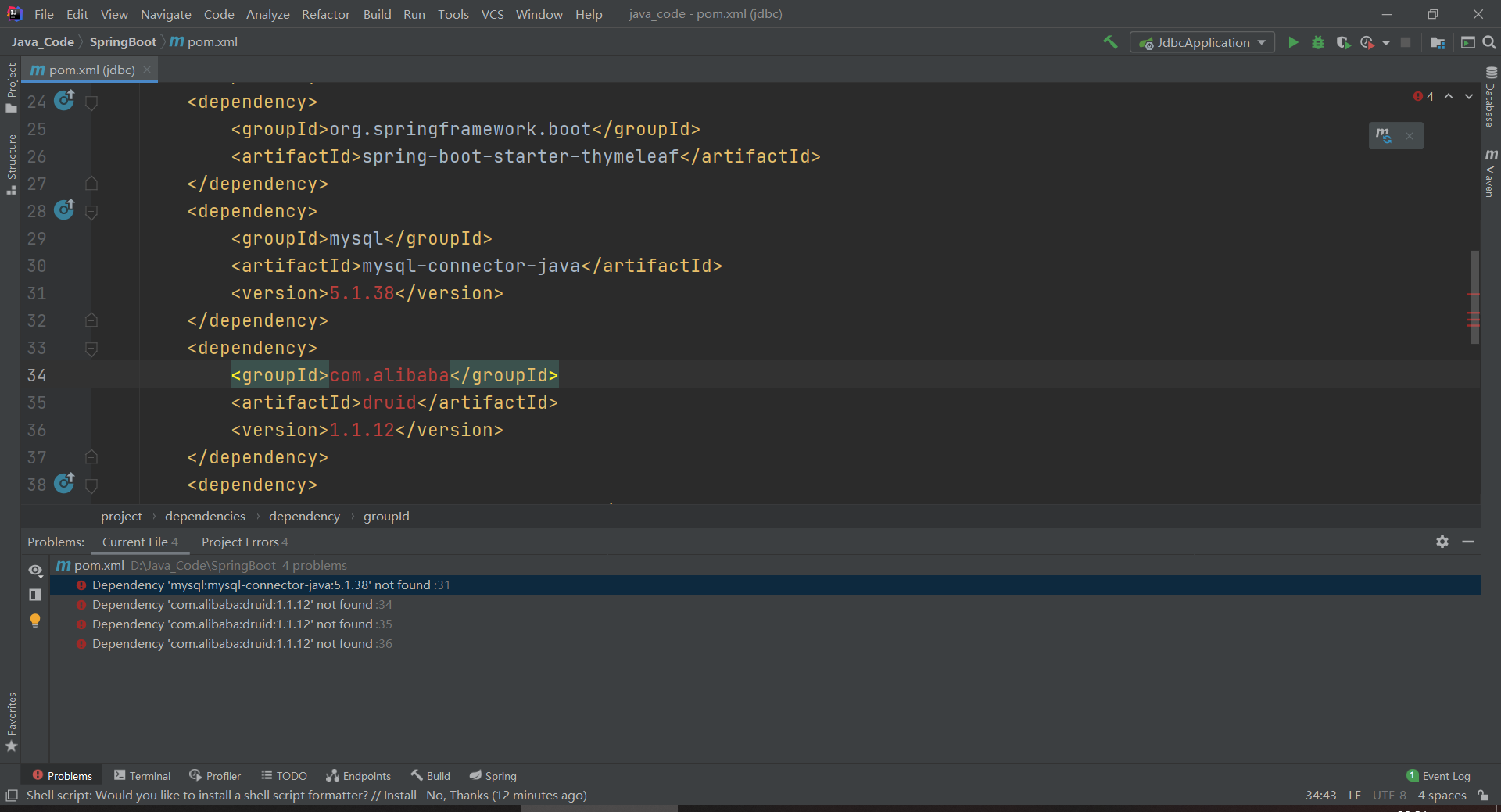Toggle the preview pane icon in Problems panel
Screen dimensions: 1501x812
point(35,595)
